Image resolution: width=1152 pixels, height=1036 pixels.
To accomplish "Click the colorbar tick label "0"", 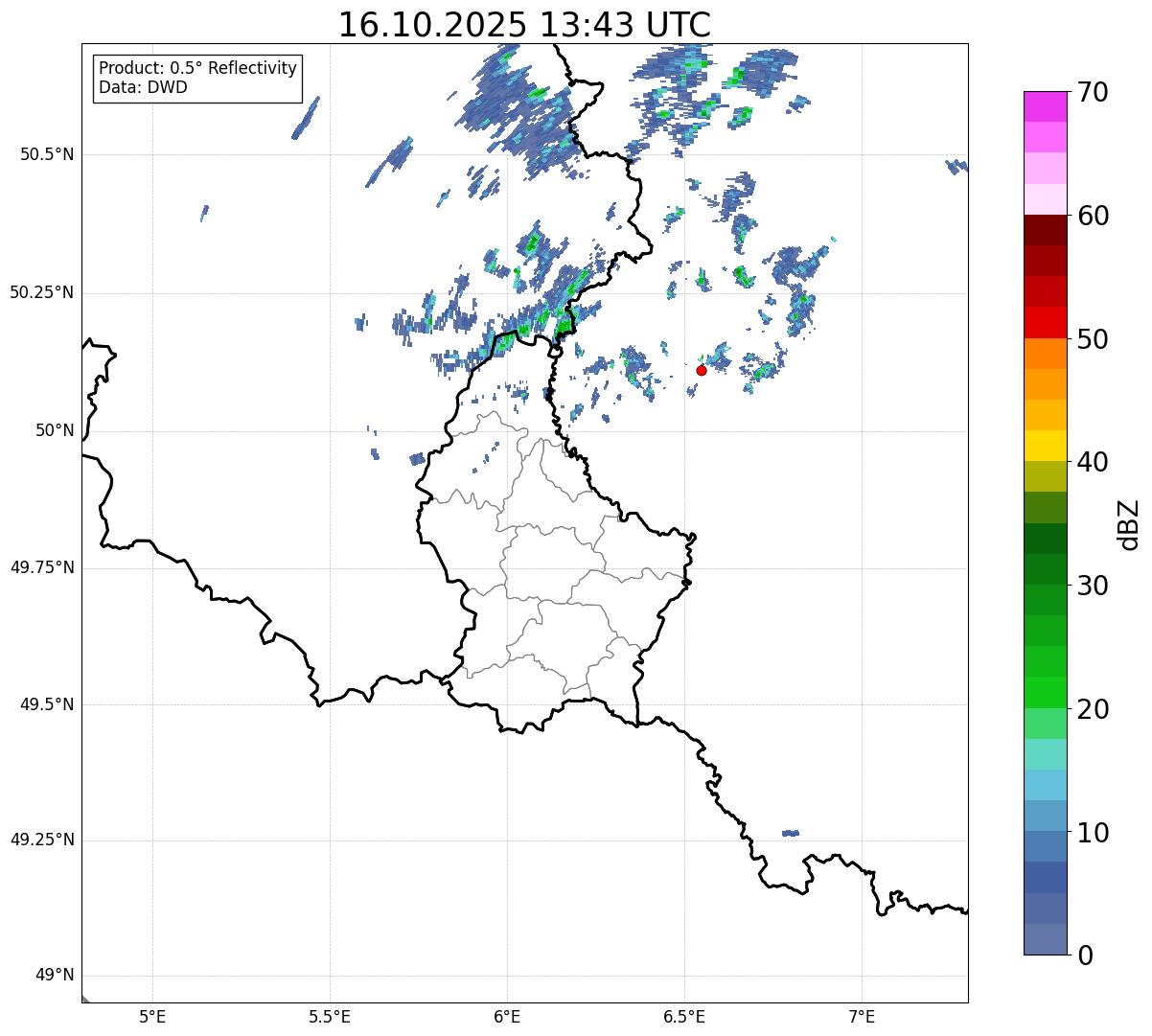I will point(1085,955).
